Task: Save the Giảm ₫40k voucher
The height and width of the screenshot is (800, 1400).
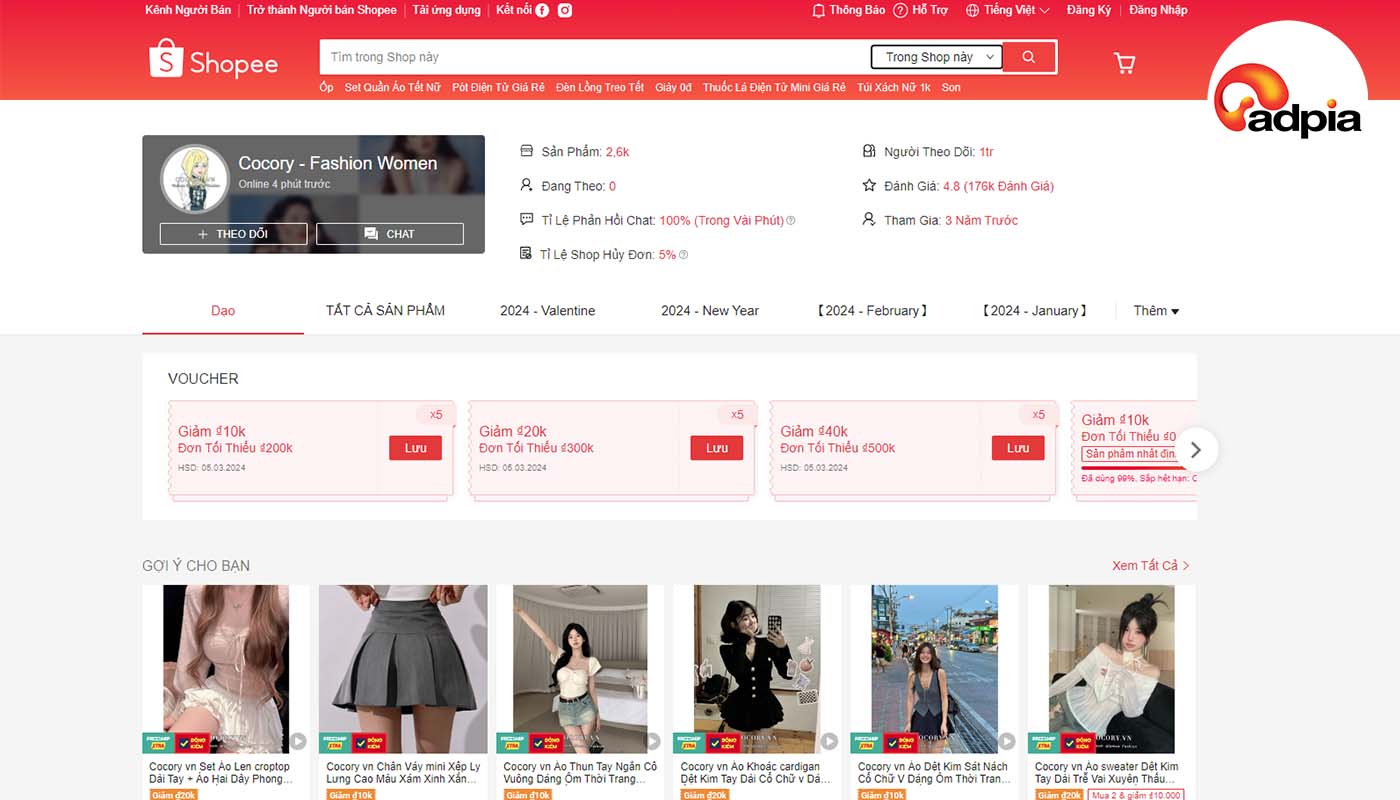Action: pyautogui.click(x=1018, y=448)
